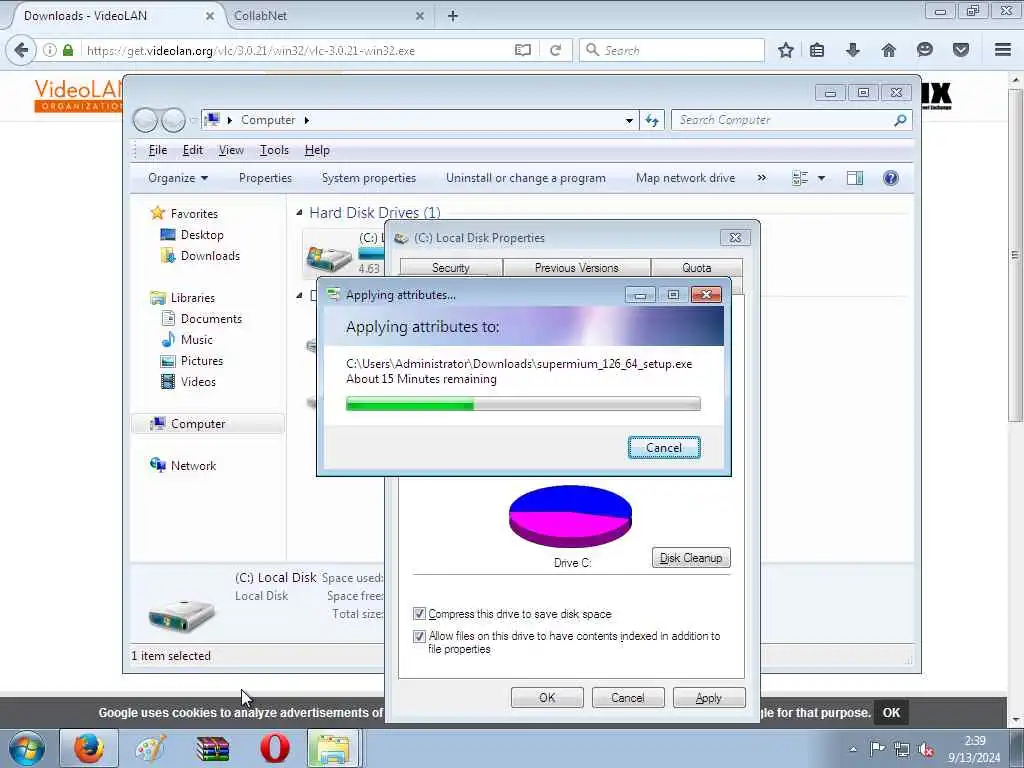The width and height of the screenshot is (1024, 768).
Task: Open the Tools menu in Explorer
Action: pyautogui.click(x=274, y=150)
